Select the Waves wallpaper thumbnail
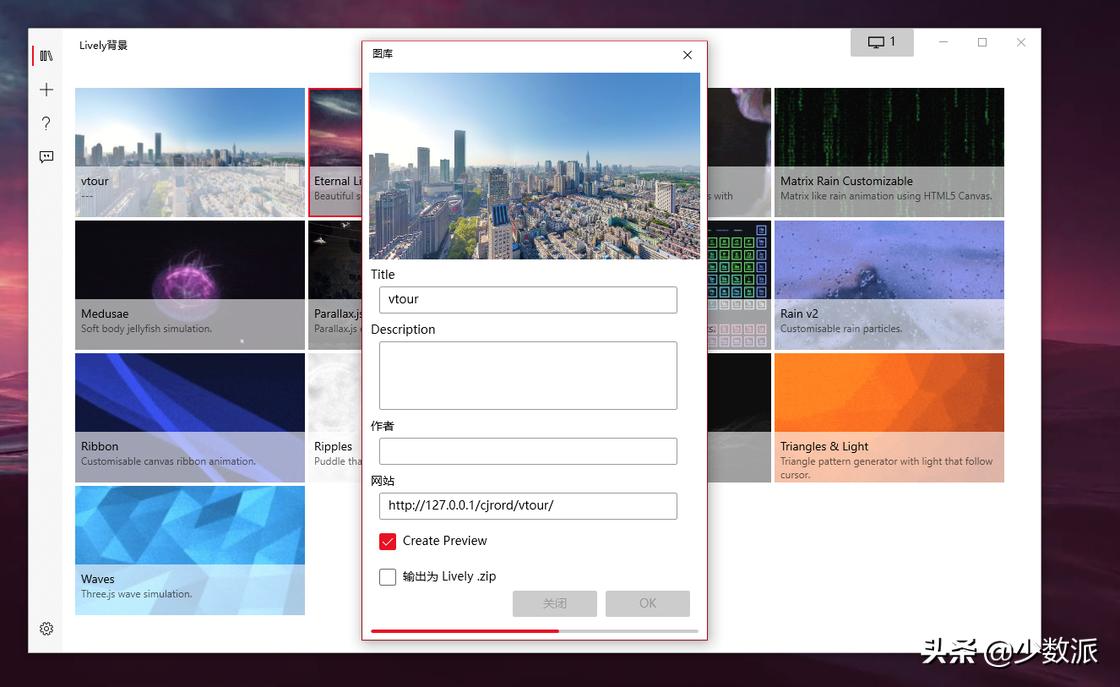The image size is (1120, 687). [189, 550]
